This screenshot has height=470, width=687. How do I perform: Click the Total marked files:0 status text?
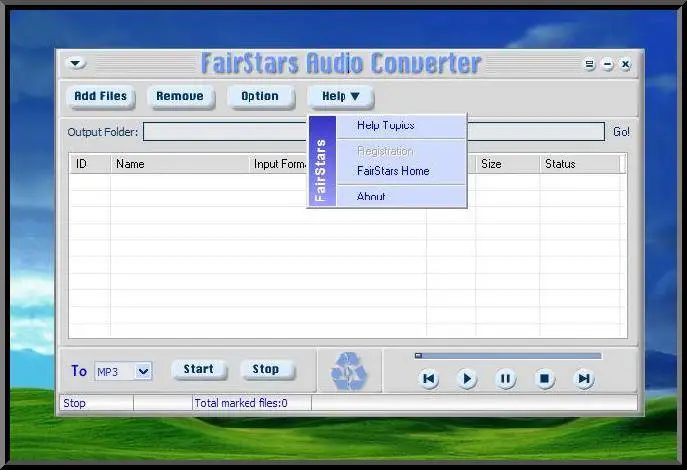point(241,403)
